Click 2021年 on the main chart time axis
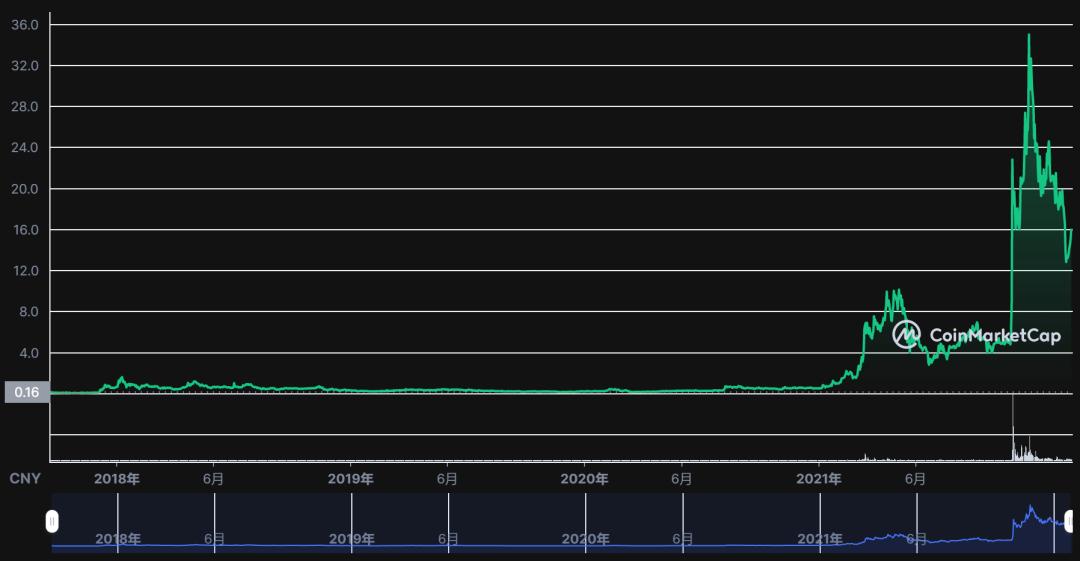Viewport: 1080px width, 561px height. 818,478
